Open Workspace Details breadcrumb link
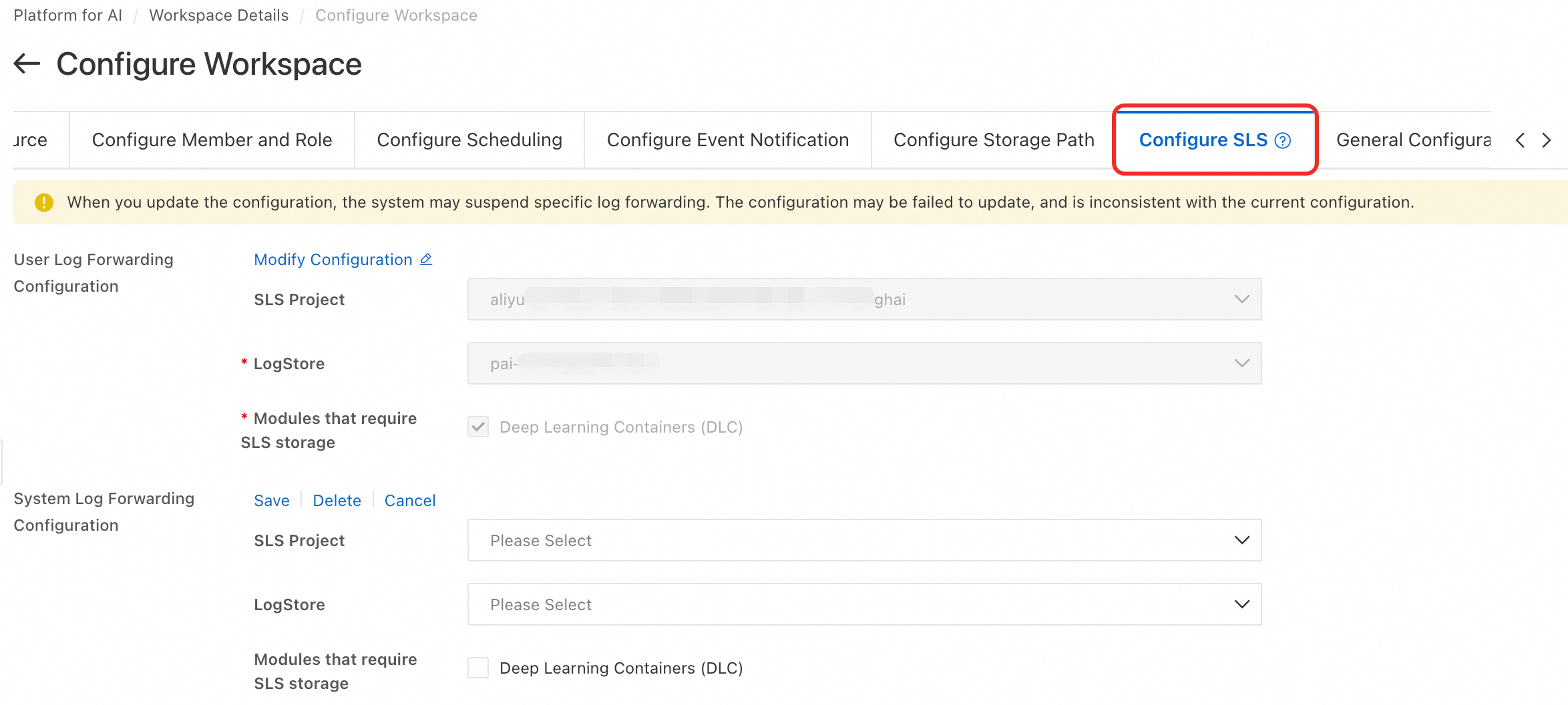1568x705 pixels. (219, 15)
